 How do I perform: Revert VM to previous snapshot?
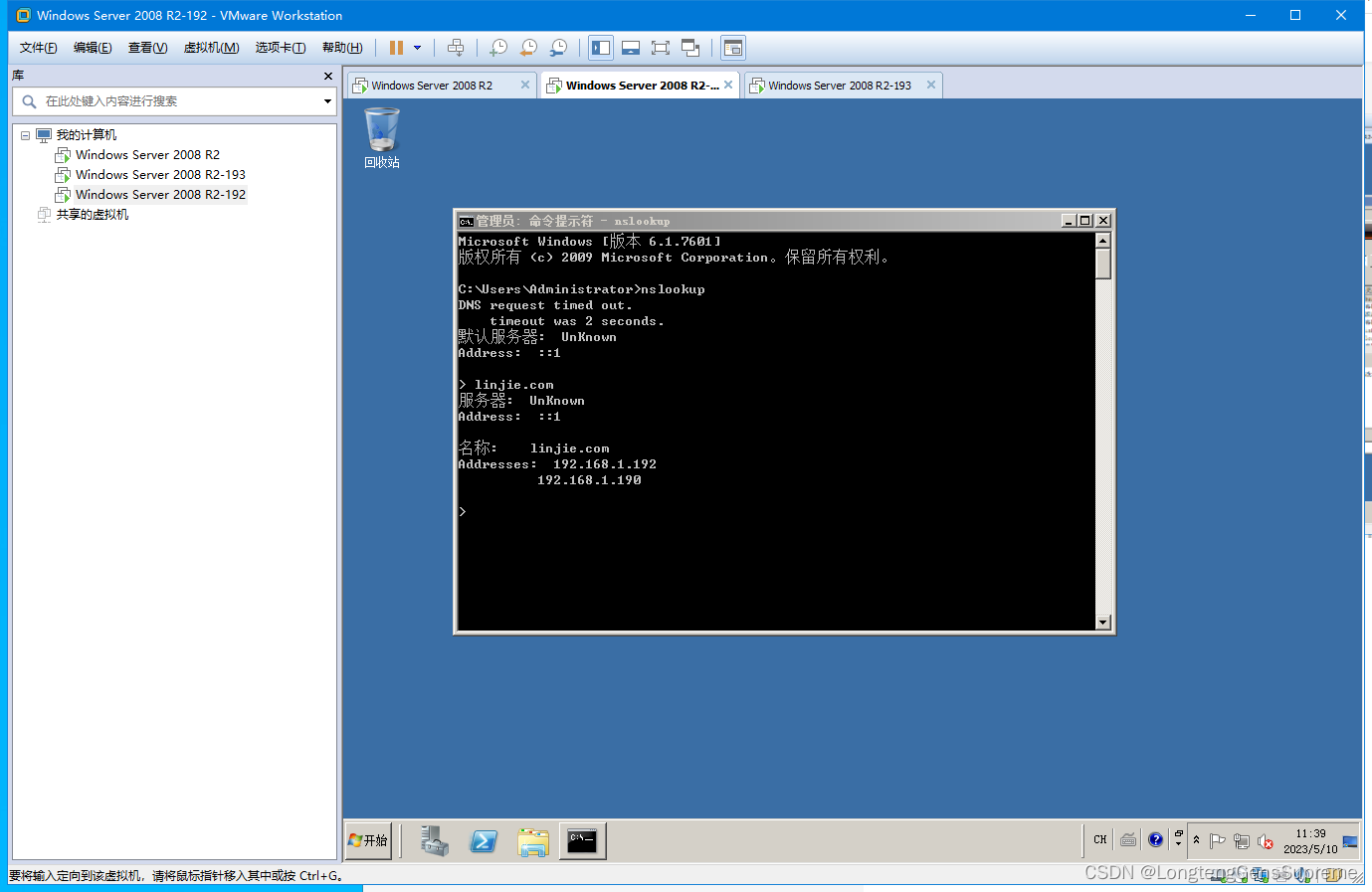[528, 48]
